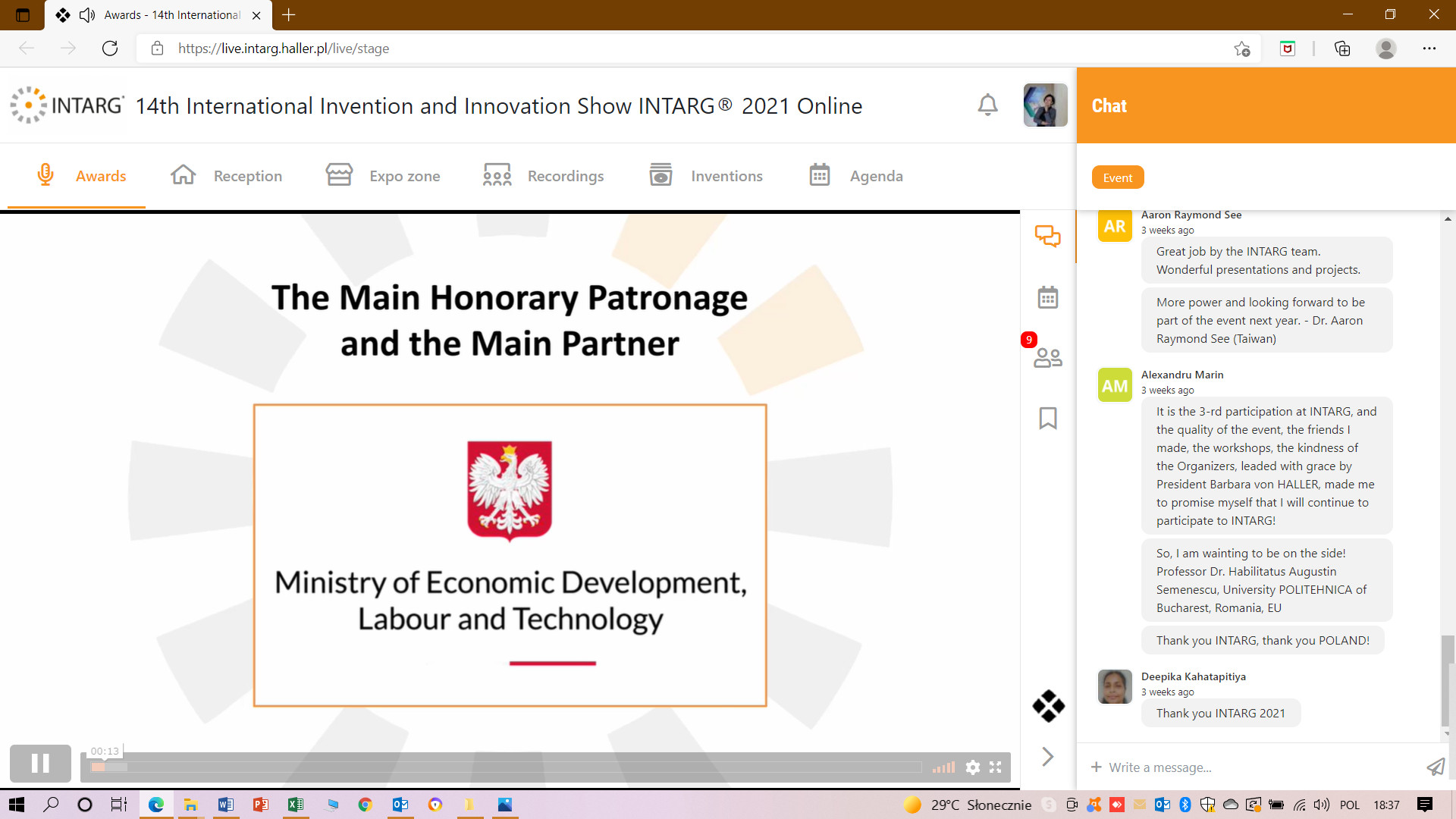Add page to favorites star icon
Viewport: 1456px width, 819px height.
click(1242, 49)
